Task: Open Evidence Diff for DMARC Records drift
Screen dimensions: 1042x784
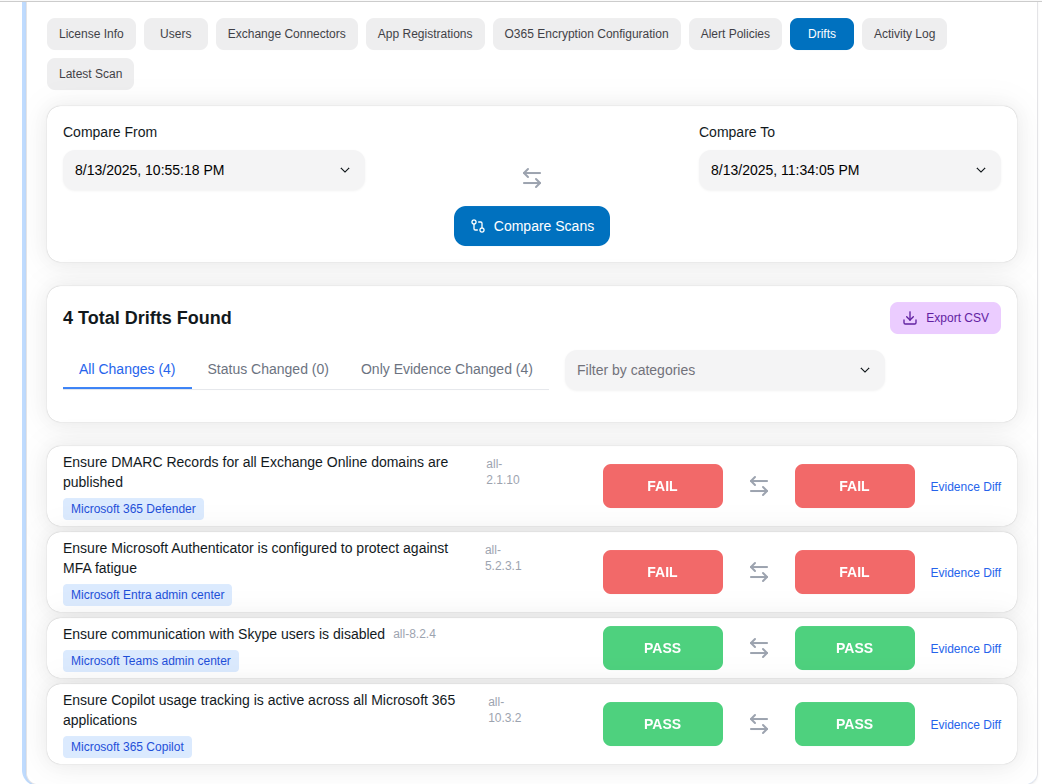Action: click(965, 486)
